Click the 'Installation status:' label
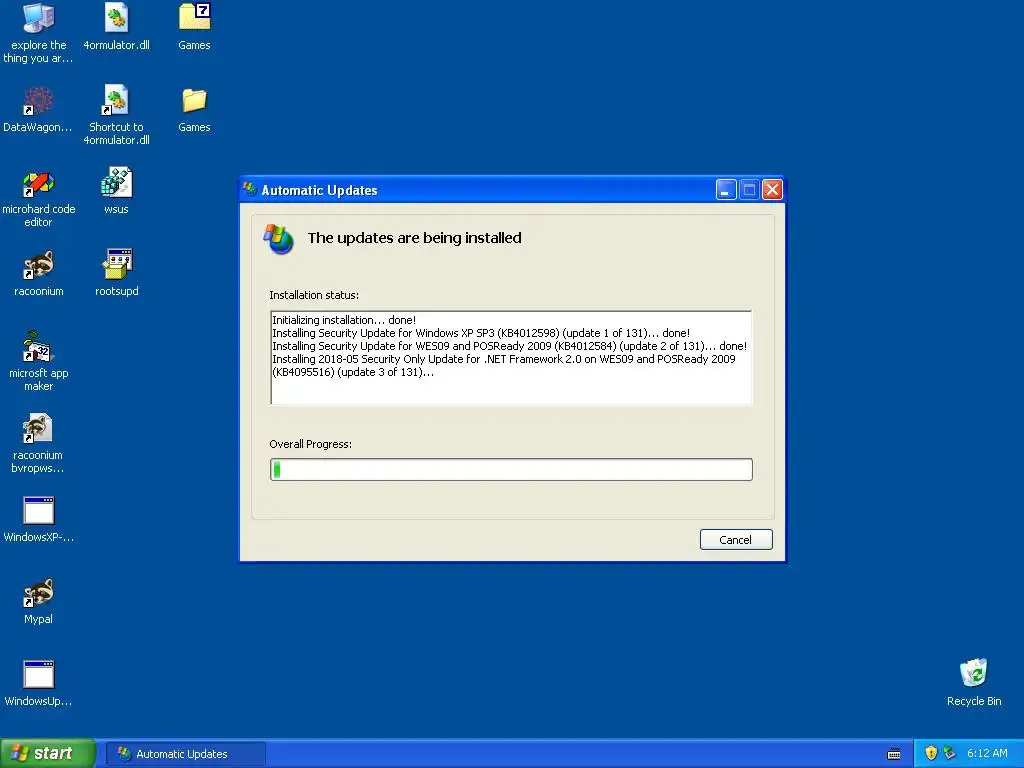The height and width of the screenshot is (768, 1024). (x=314, y=295)
